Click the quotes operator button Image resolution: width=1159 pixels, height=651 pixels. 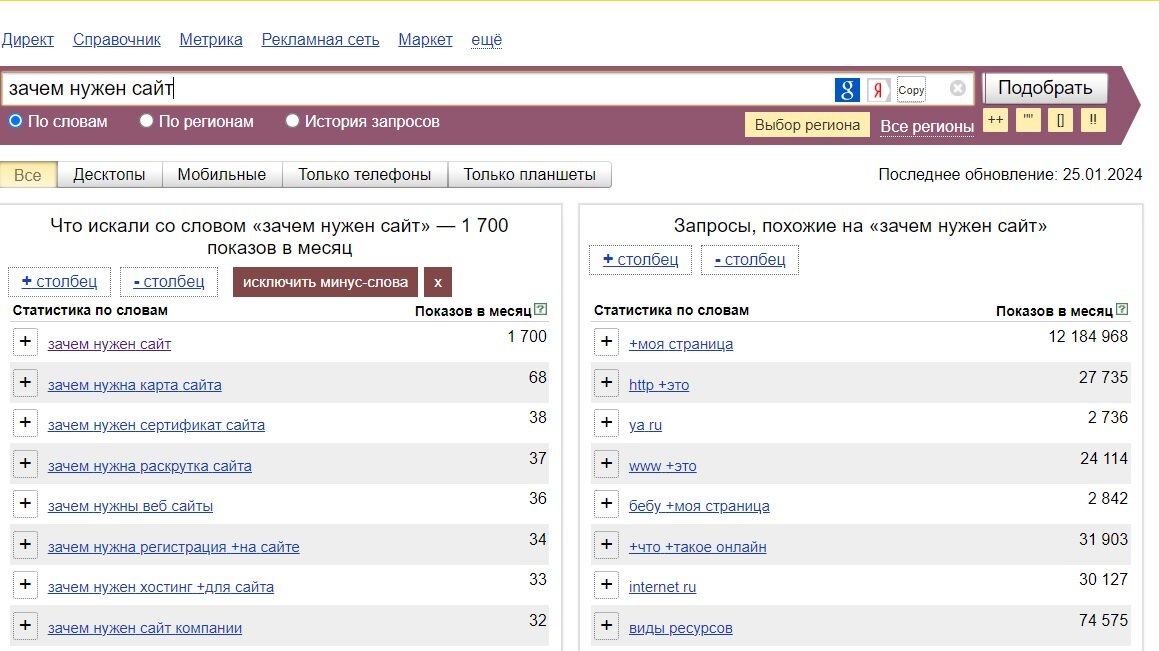point(1028,120)
